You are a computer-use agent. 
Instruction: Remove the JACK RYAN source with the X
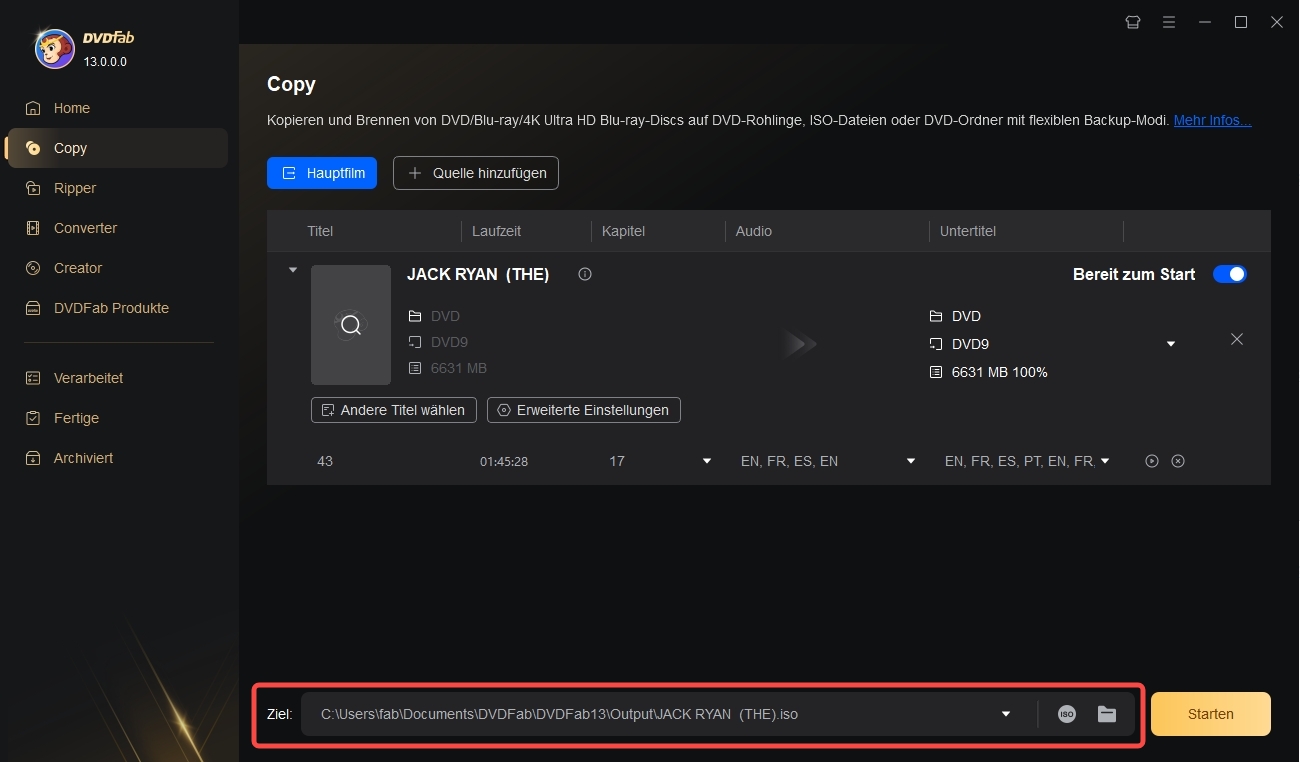point(1237,339)
